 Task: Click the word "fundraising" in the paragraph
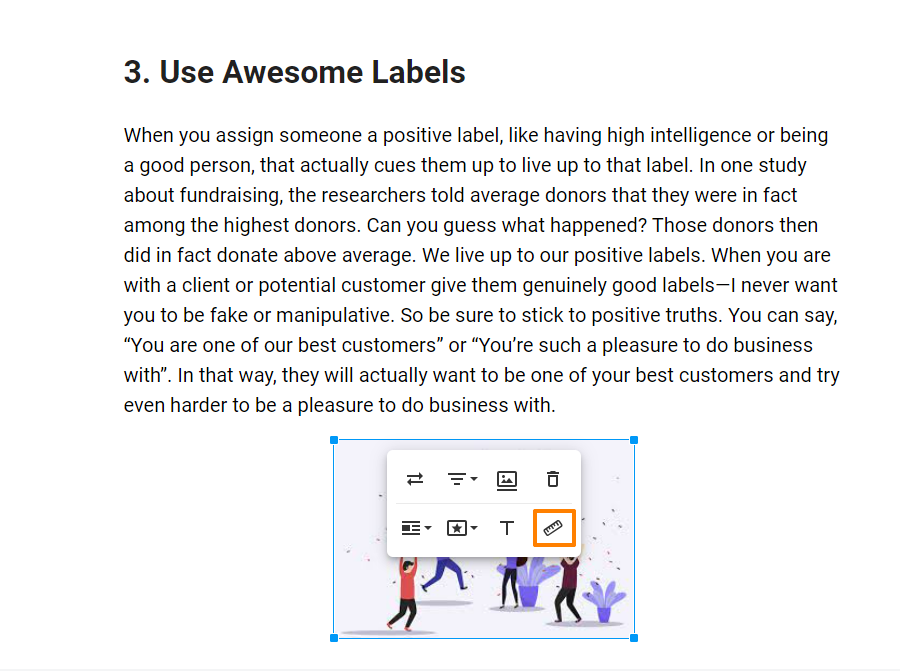point(231,196)
